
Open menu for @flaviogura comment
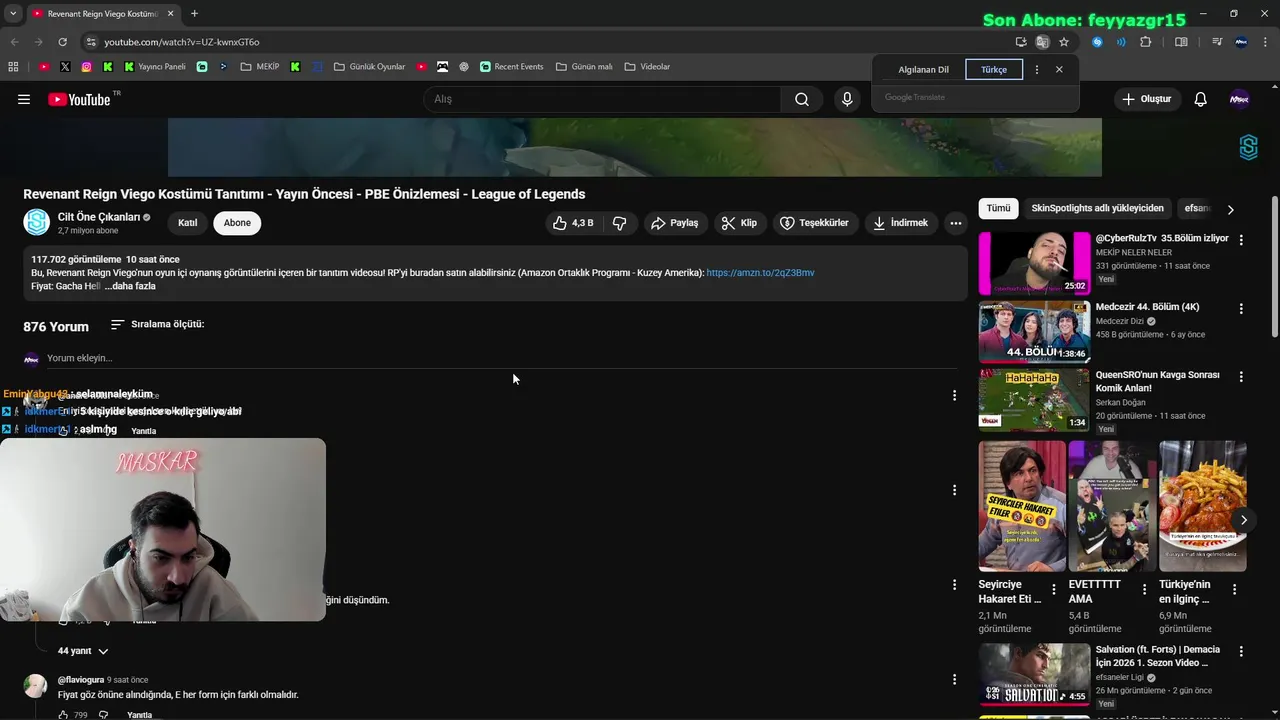pyautogui.click(x=954, y=680)
